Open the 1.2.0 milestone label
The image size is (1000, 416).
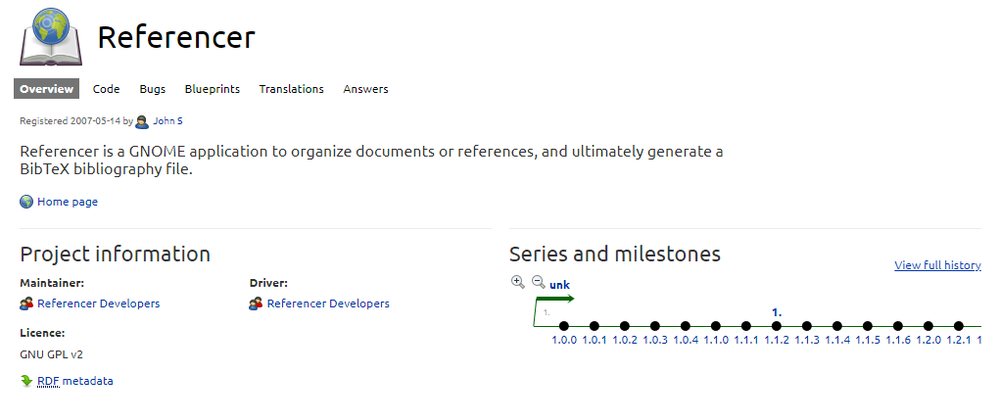pos(929,340)
